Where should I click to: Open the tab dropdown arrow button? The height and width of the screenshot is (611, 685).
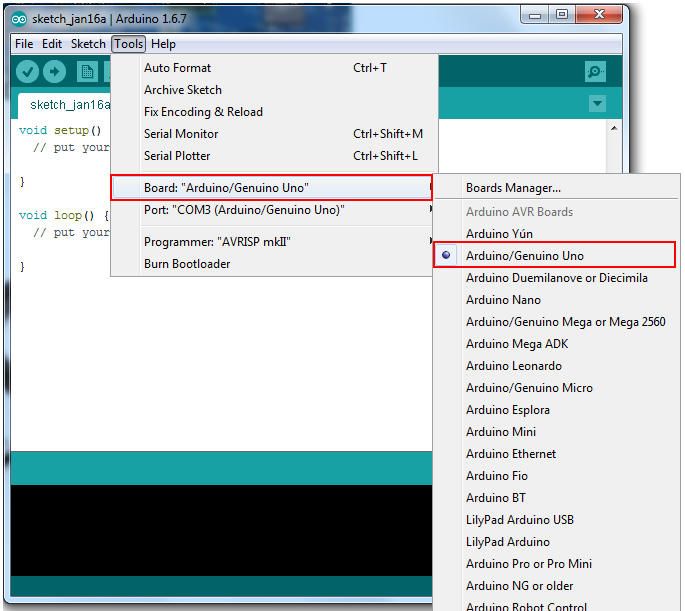coord(597,104)
